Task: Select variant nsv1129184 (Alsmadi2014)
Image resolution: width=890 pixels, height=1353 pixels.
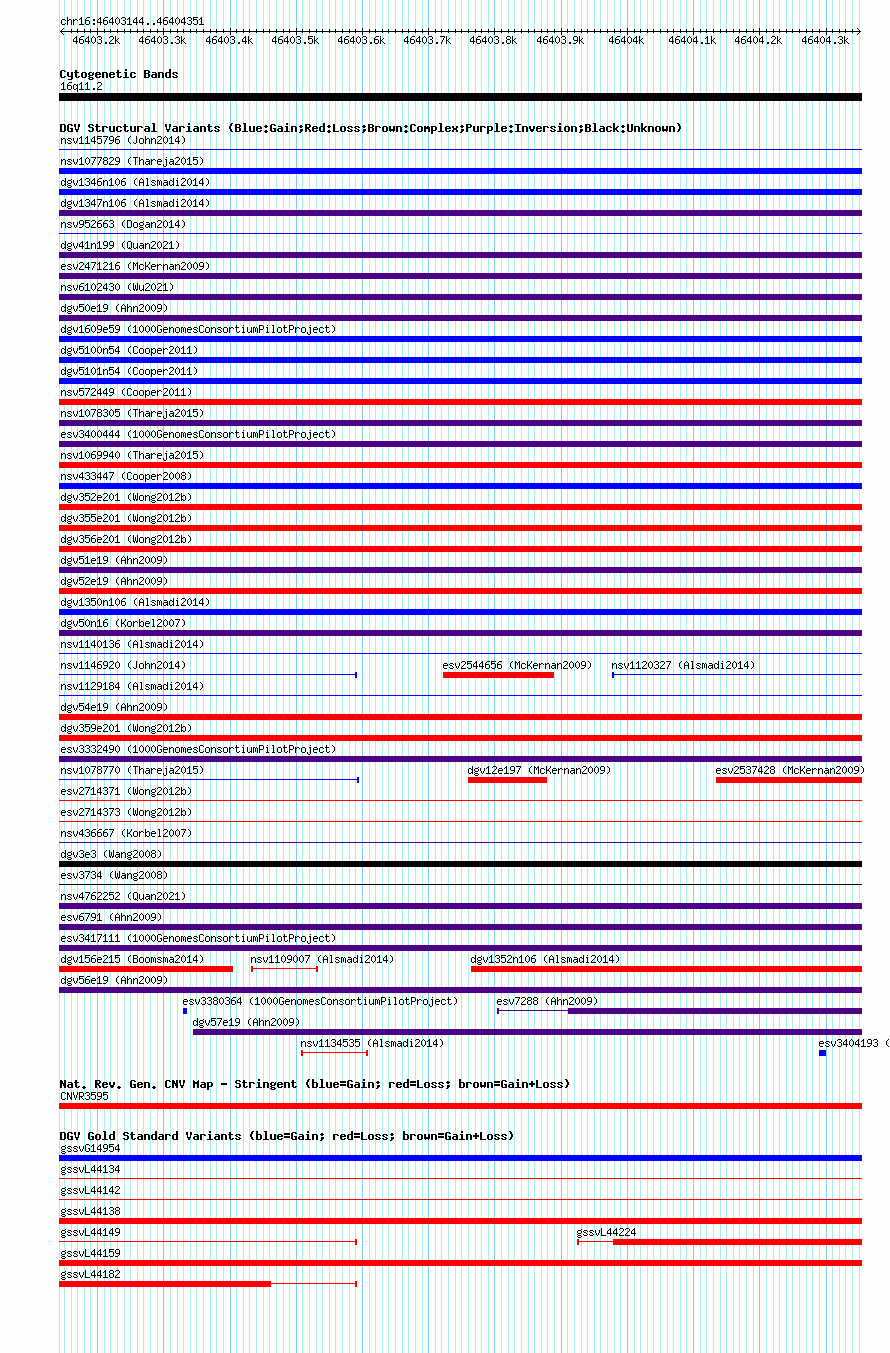Action: [460, 696]
